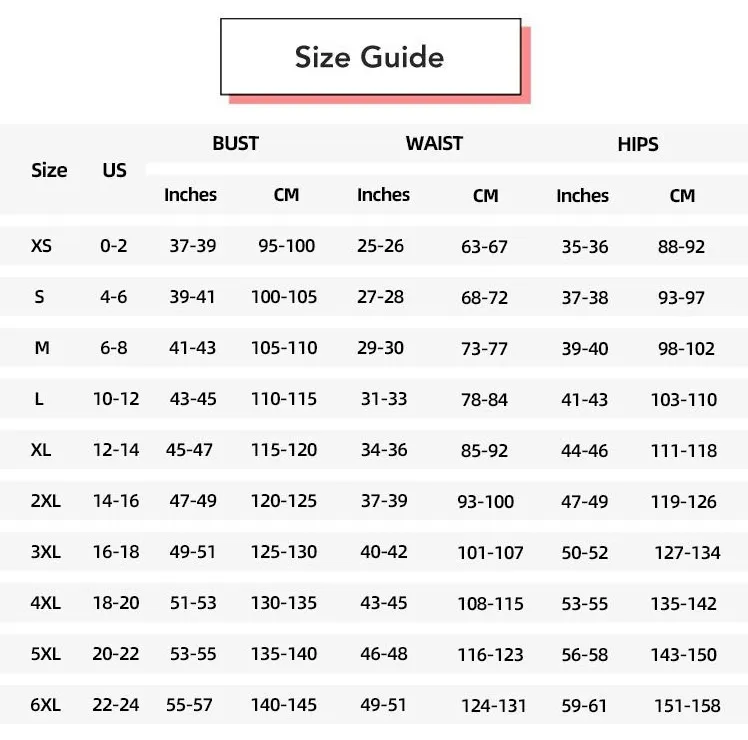Viewport: 748px width, 740px height.
Task: Click US size 10-12 cell
Action: tap(116, 399)
